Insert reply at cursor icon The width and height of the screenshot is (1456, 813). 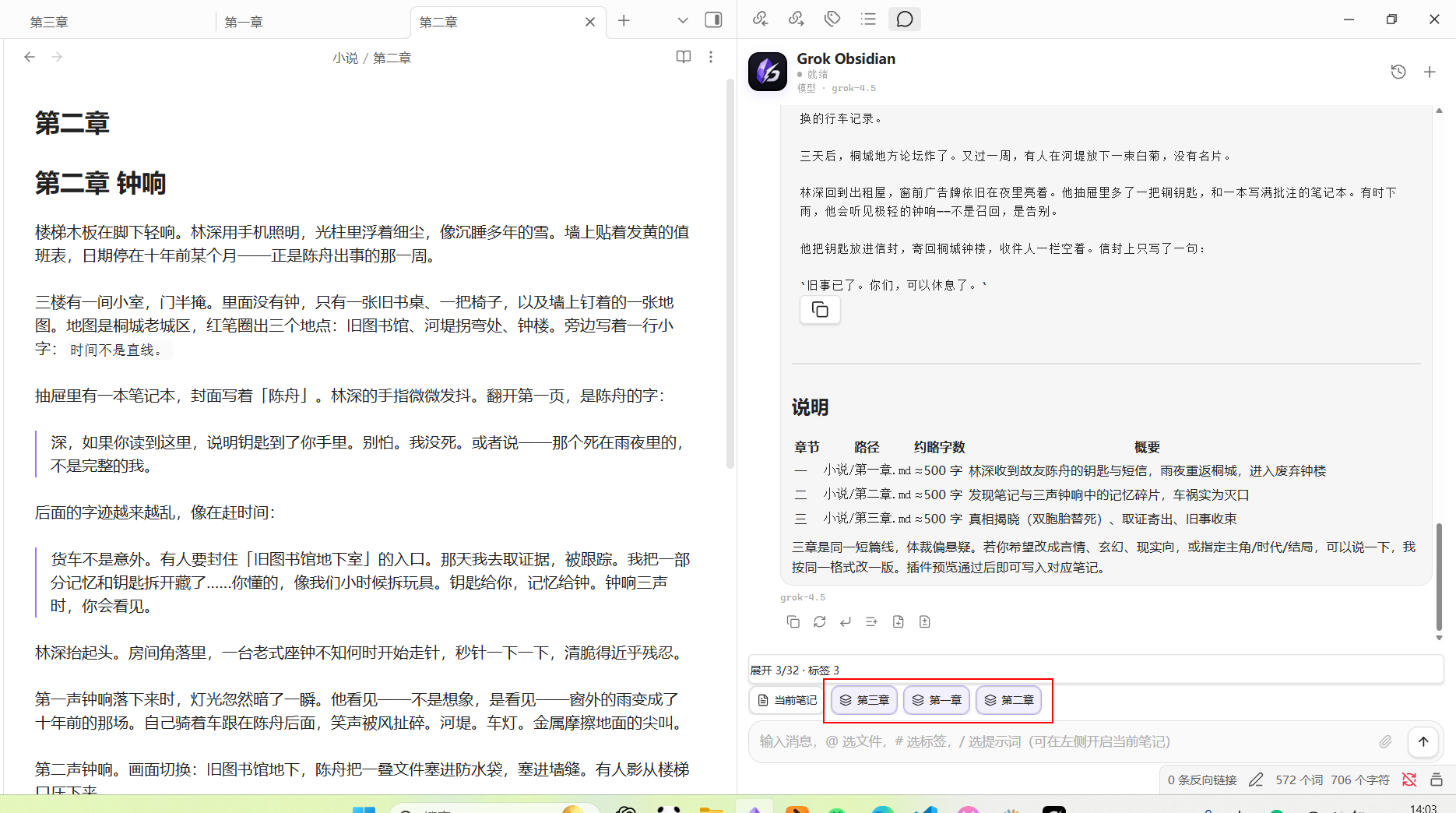tap(846, 621)
